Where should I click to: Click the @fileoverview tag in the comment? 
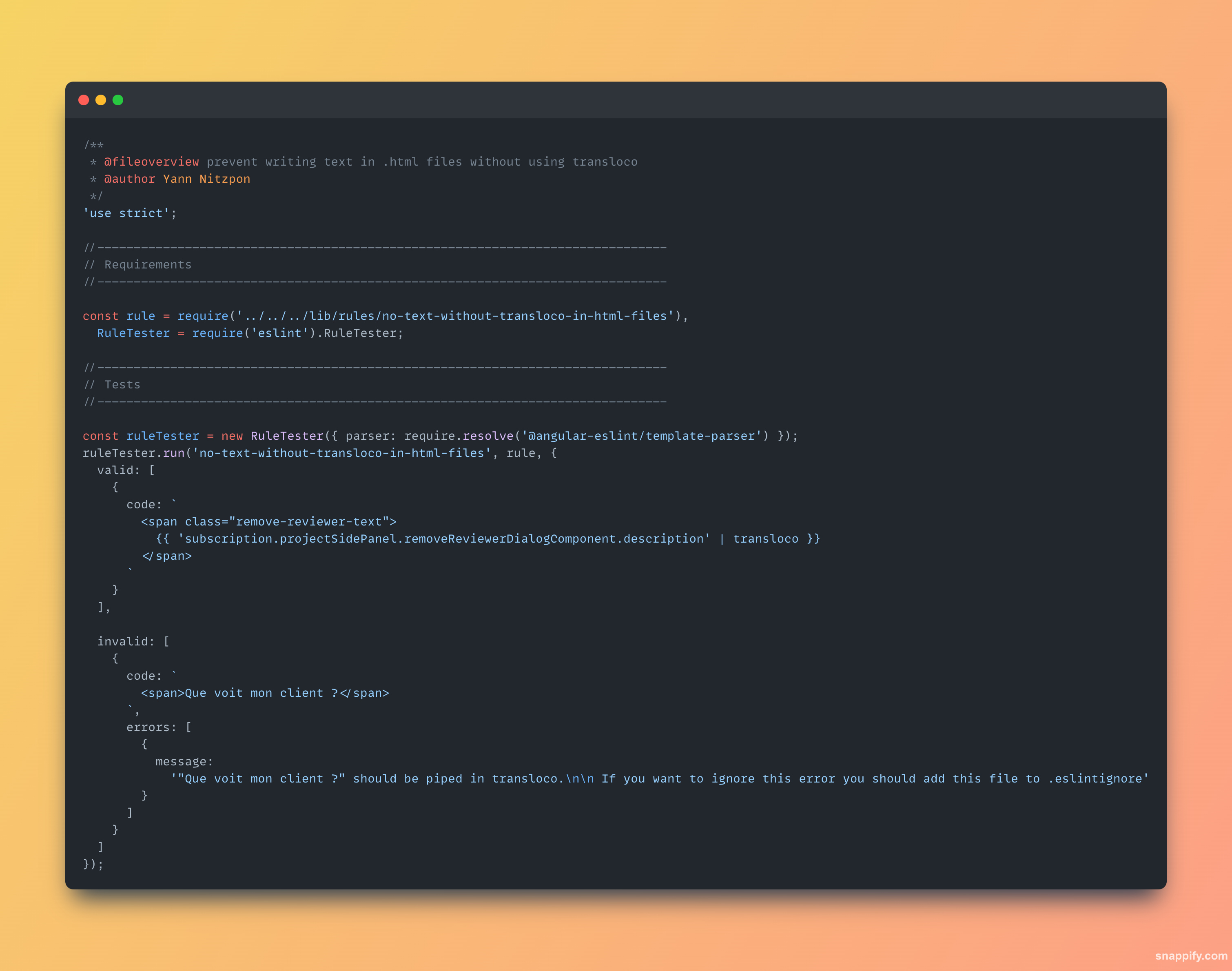point(151,162)
